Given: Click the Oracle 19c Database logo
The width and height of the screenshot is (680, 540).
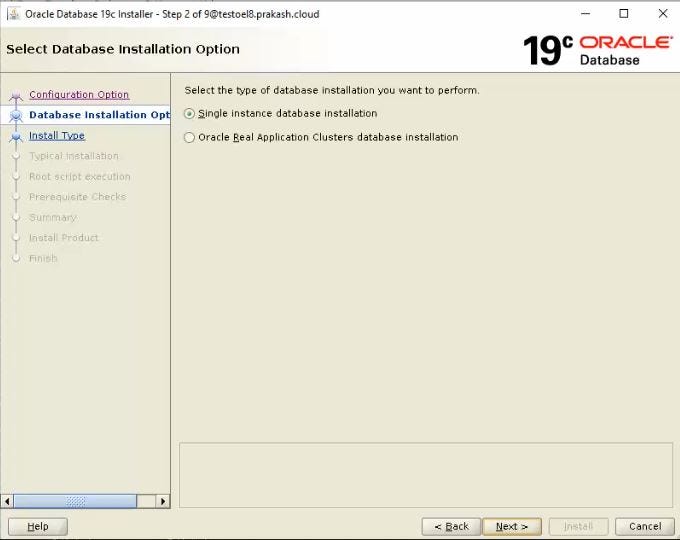Looking at the screenshot, I should pyautogui.click(x=598, y=50).
